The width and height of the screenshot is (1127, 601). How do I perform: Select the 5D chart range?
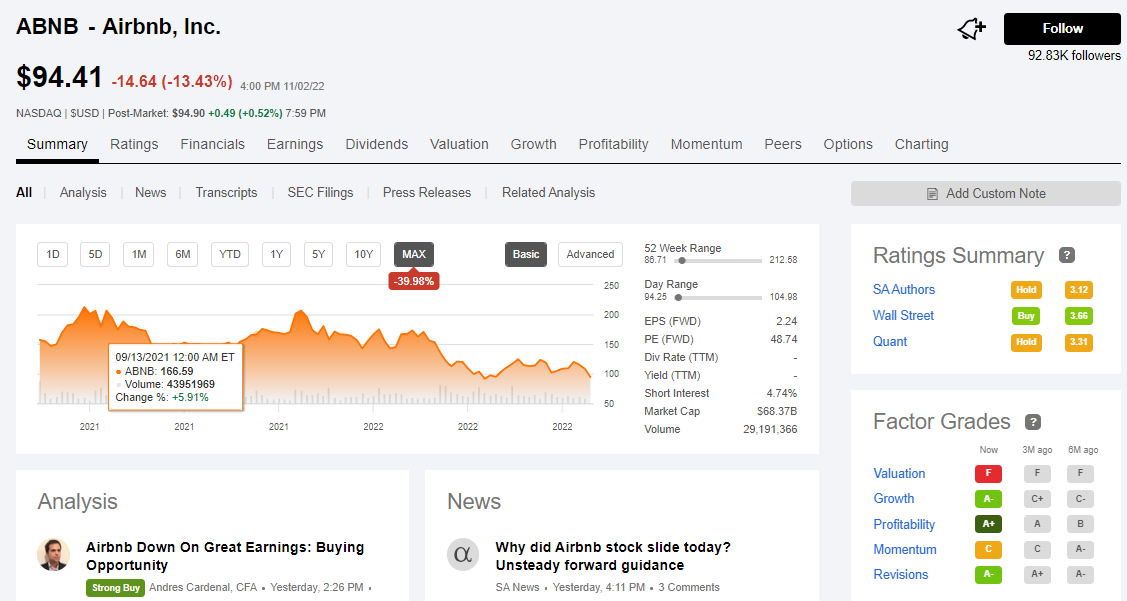[x=95, y=254]
